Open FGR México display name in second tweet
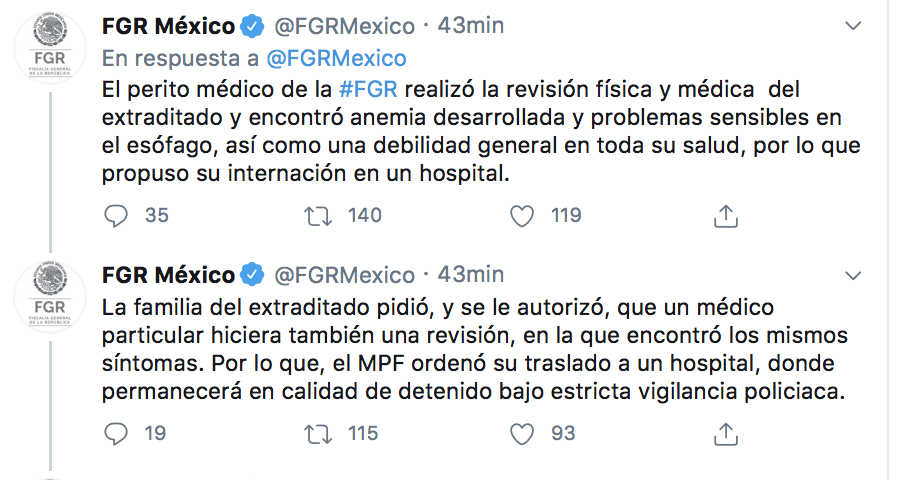Screen dimensions: 898x480 pos(168,274)
